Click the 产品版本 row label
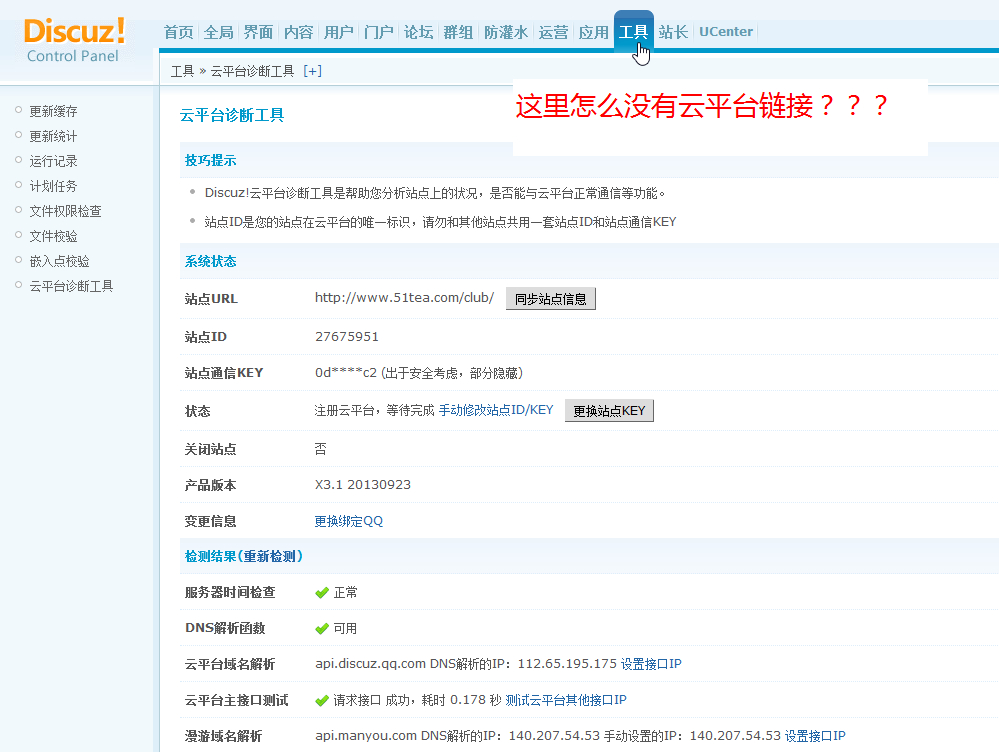This screenshot has width=999, height=752. pos(210,486)
